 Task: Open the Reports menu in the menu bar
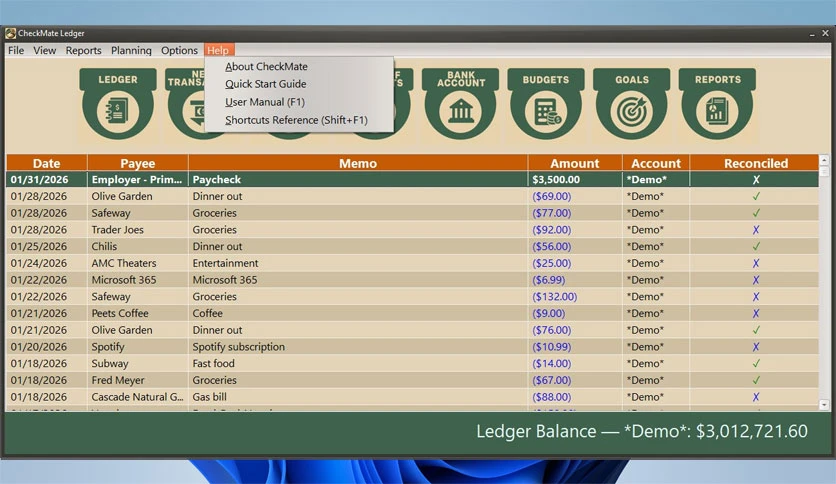[x=83, y=50]
